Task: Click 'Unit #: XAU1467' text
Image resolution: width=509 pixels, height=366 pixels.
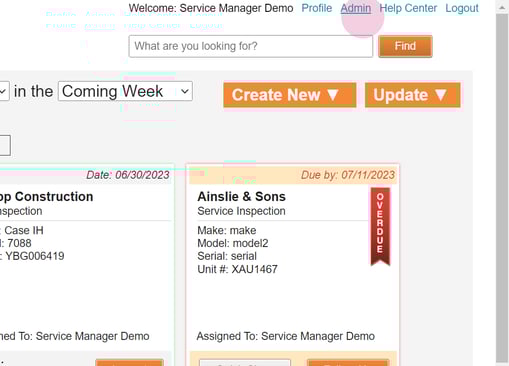Action: coord(237,269)
